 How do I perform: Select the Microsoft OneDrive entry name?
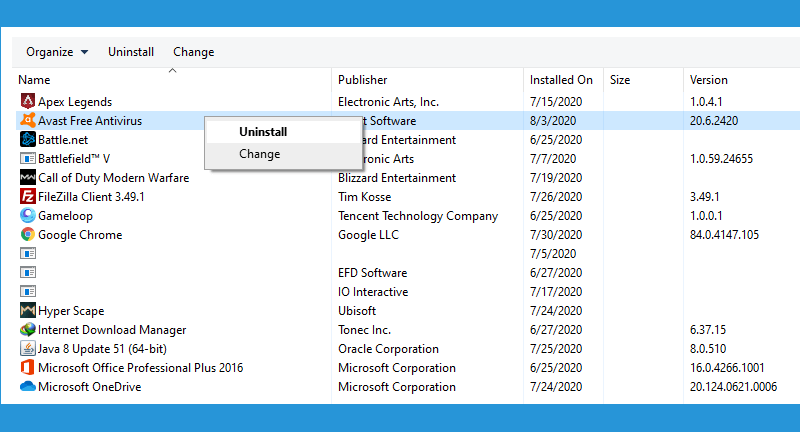(x=89, y=387)
